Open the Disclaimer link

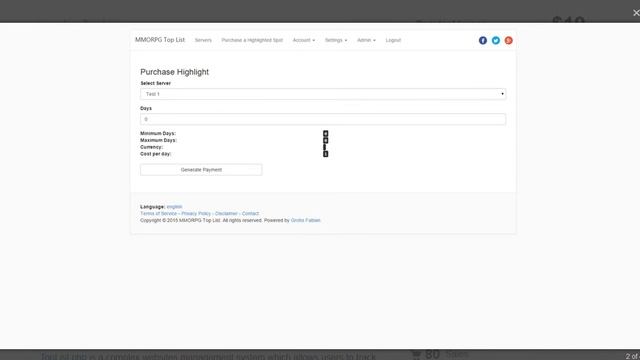226,213
